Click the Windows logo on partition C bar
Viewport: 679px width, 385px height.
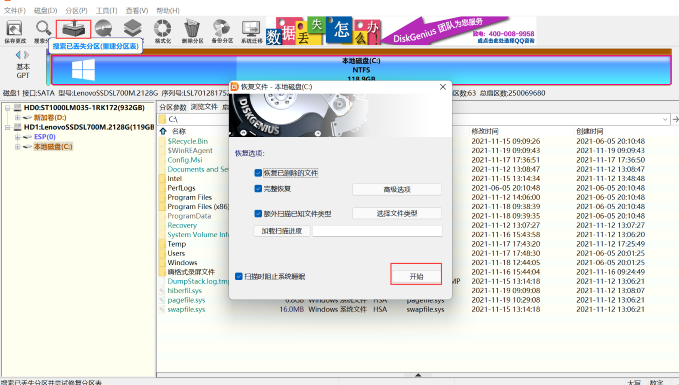(x=83, y=70)
